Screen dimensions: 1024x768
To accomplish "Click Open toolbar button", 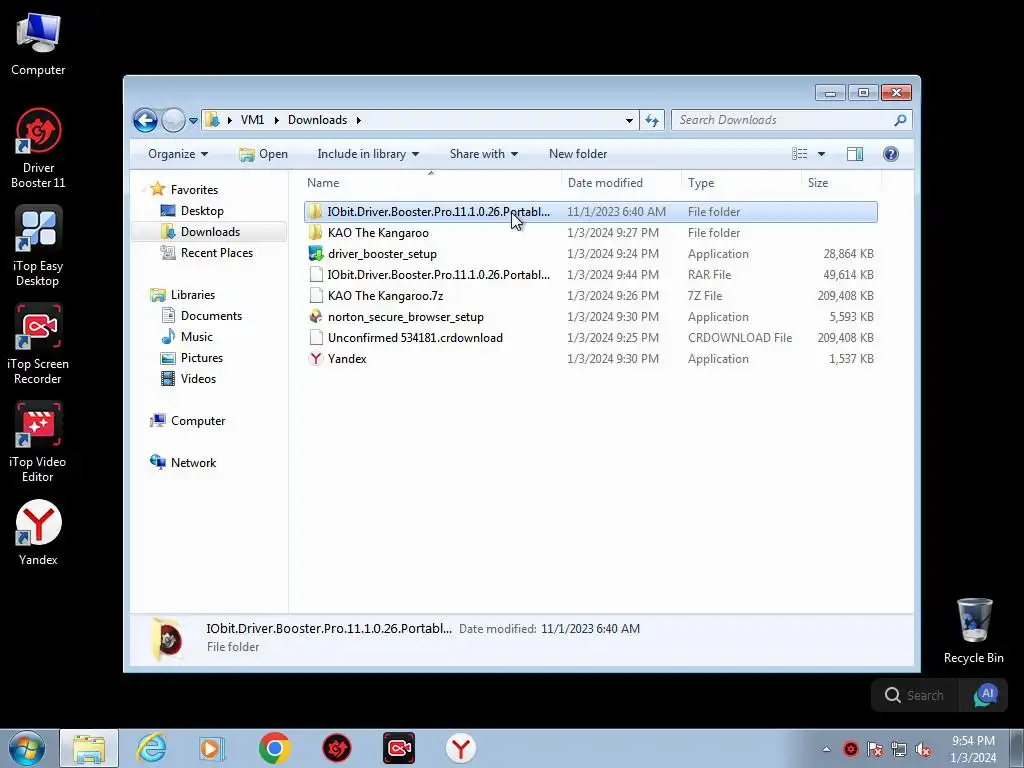I will tap(264, 153).
